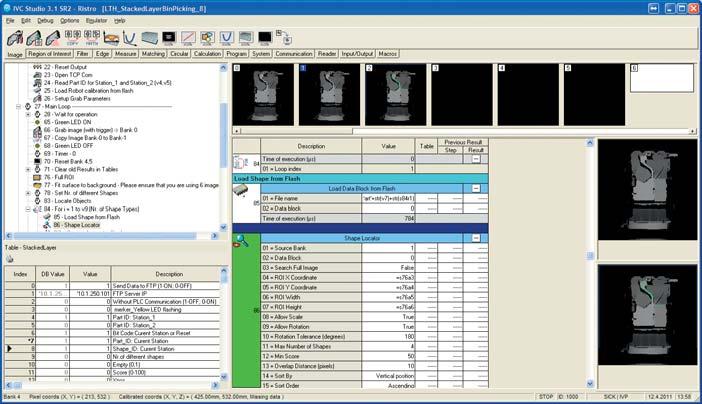Click the 'Shape_ID: Current Station' table row
The width and height of the screenshot is (702, 404).
[x=112, y=349]
